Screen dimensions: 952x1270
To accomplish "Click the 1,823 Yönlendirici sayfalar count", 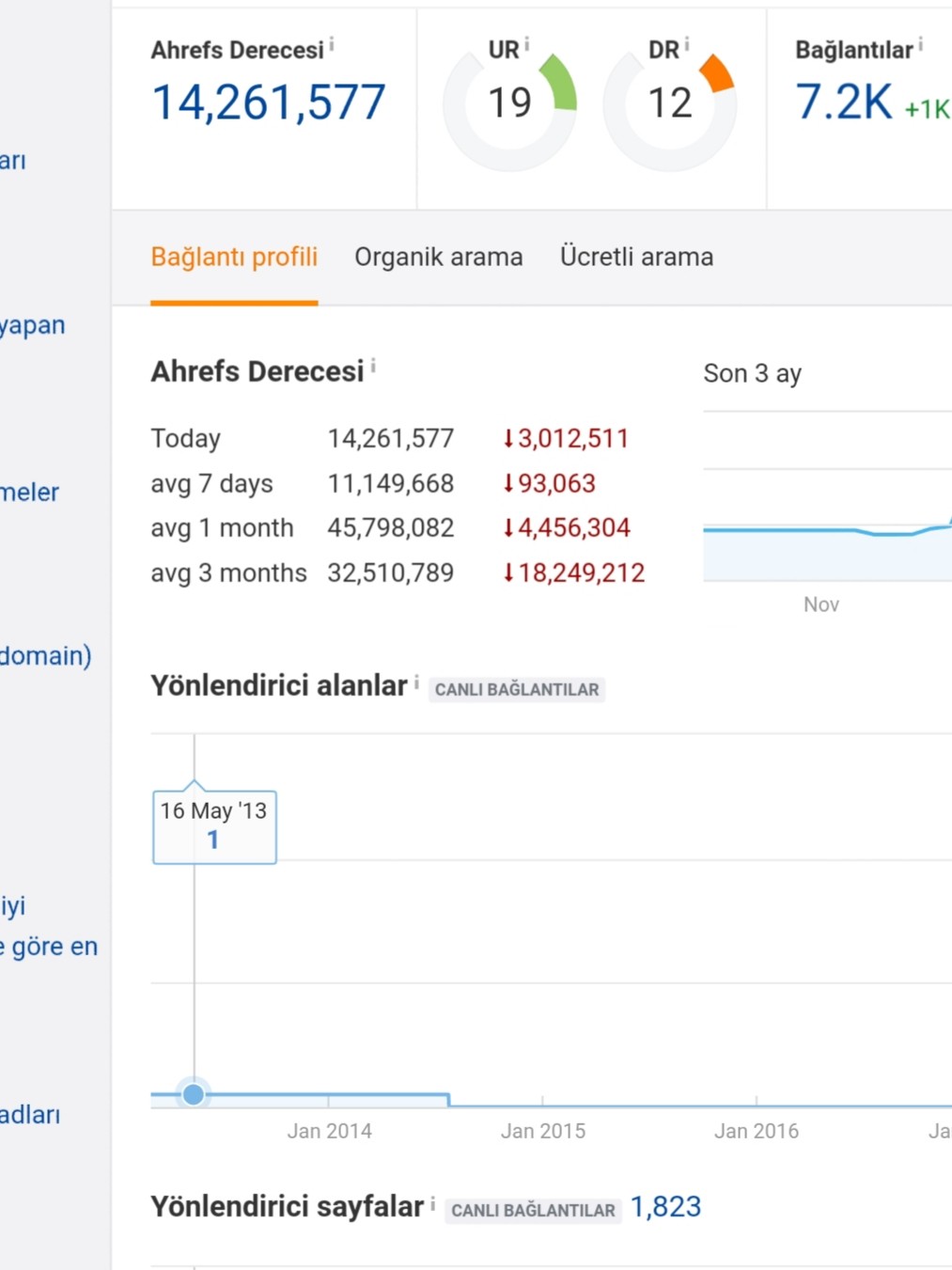I will [x=665, y=1207].
